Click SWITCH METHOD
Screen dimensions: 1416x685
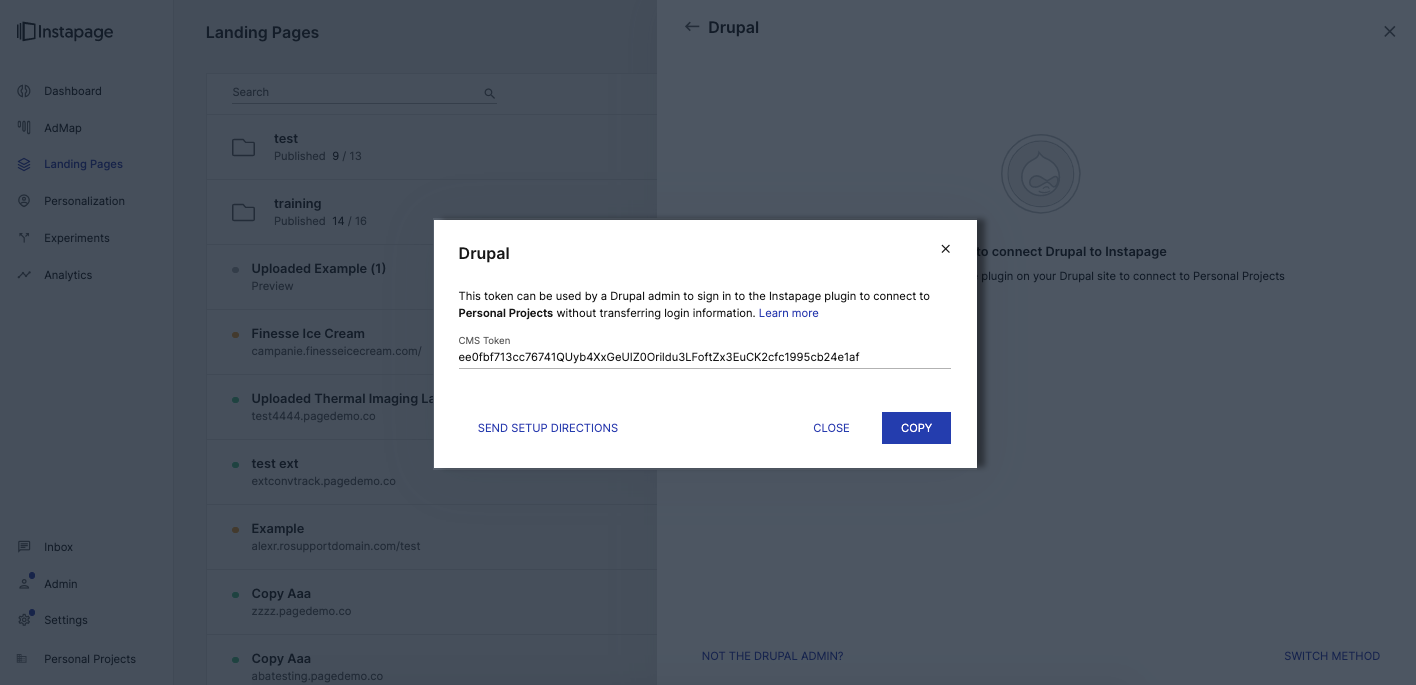tap(1332, 656)
